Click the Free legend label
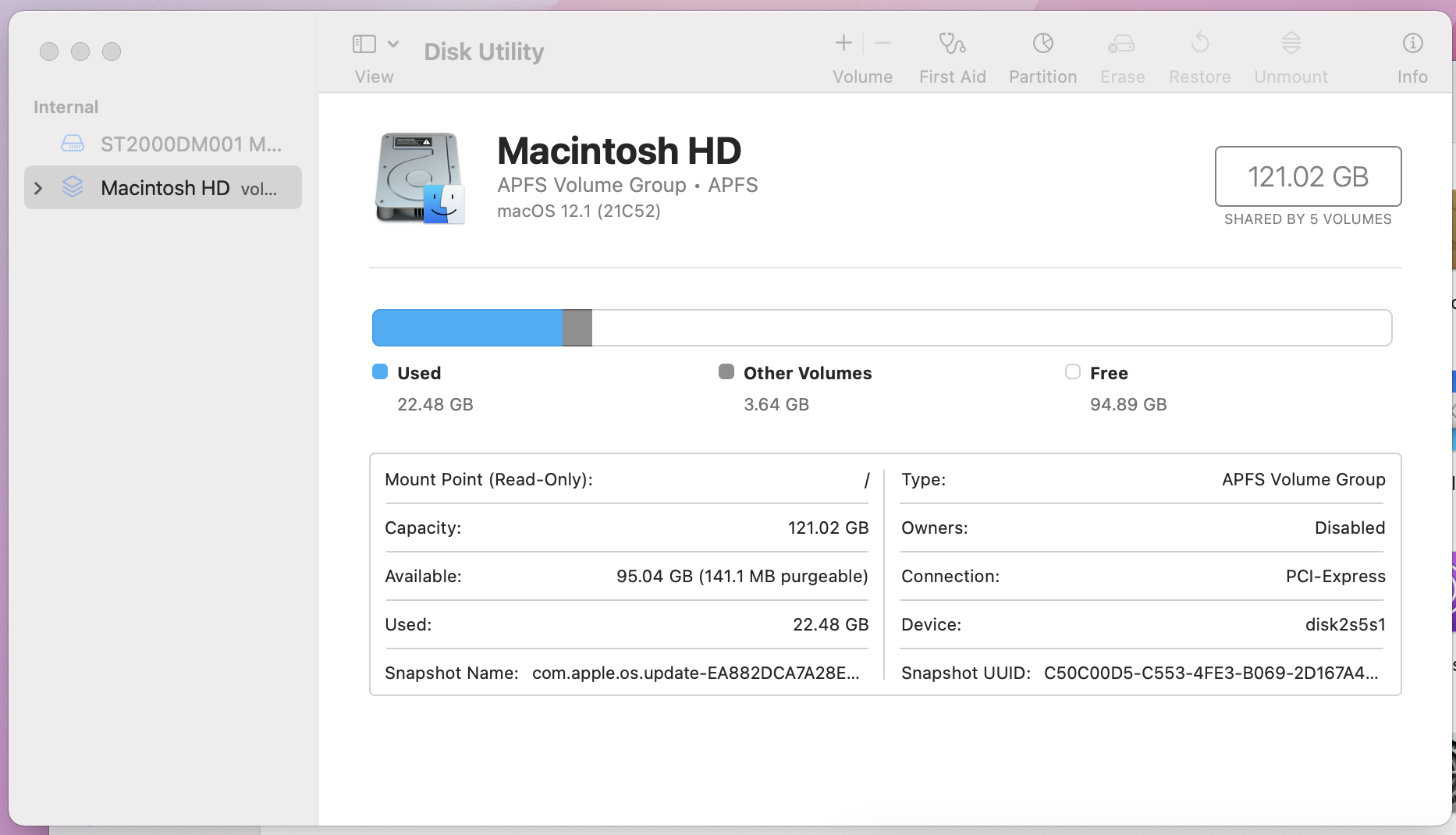Image resolution: width=1456 pixels, height=835 pixels. pyautogui.click(x=1109, y=373)
